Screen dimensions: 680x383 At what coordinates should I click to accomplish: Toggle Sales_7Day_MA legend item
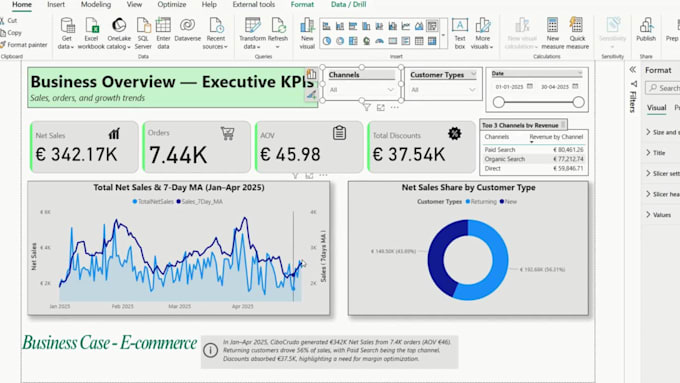pyautogui.click(x=199, y=202)
